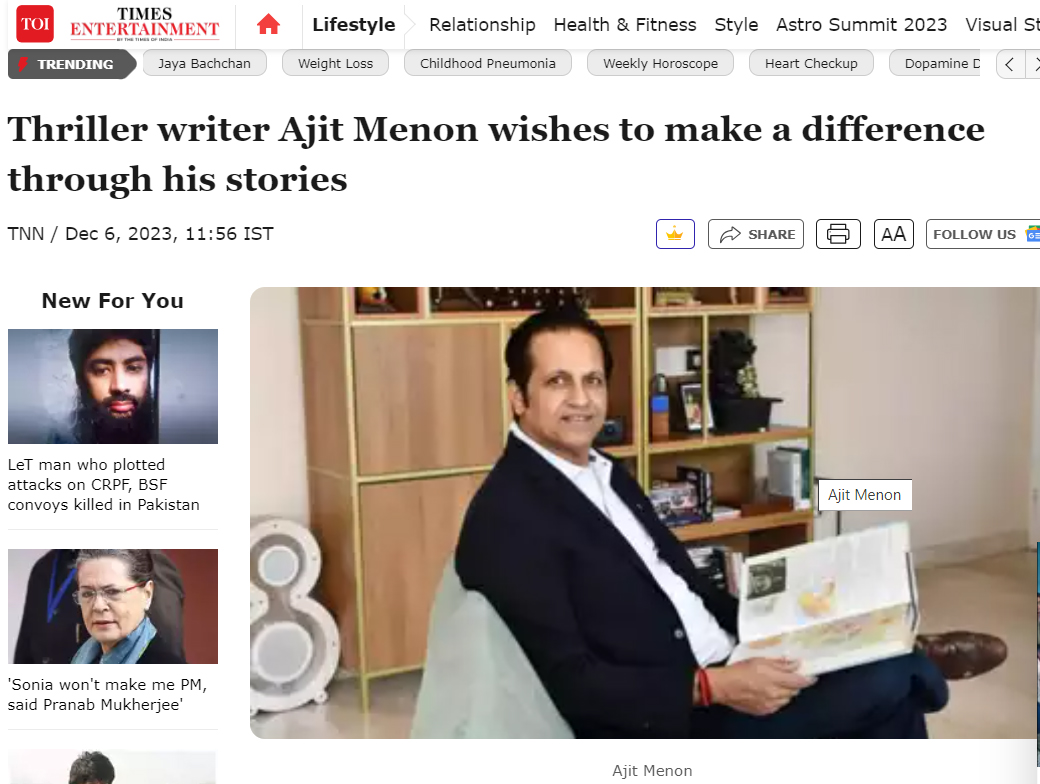The height and width of the screenshot is (784, 1040).
Task: Open the AA text size icon
Action: click(x=893, y=233)
